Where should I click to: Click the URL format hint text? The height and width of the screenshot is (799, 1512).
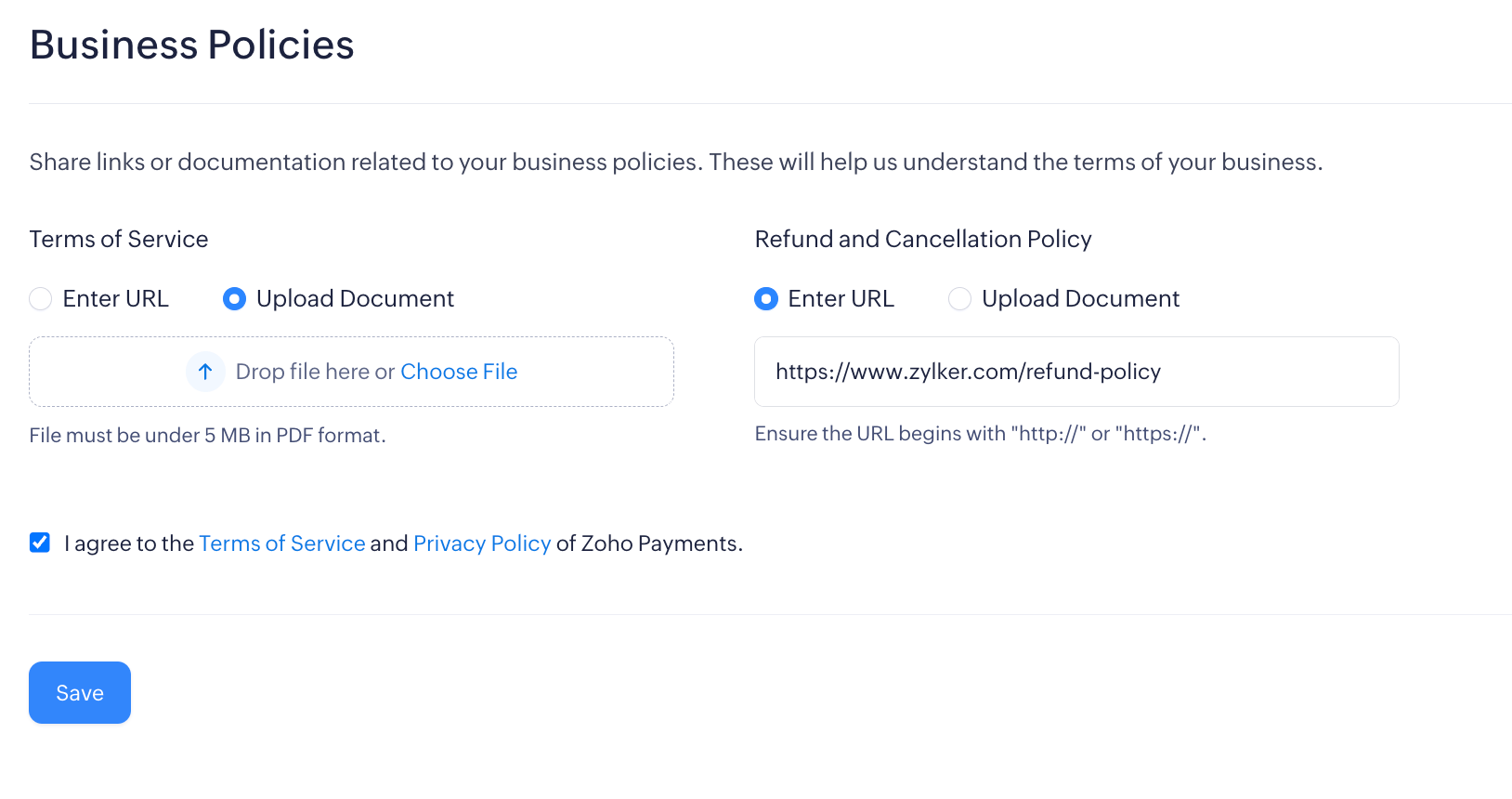[980, 434]
